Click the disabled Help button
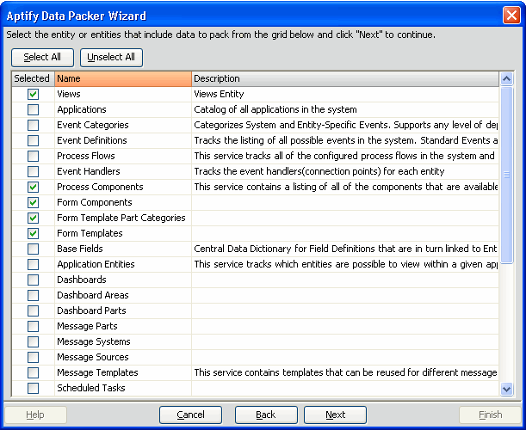Image resolution: width=528 pixels, height=443 pixels. [35, 415]
